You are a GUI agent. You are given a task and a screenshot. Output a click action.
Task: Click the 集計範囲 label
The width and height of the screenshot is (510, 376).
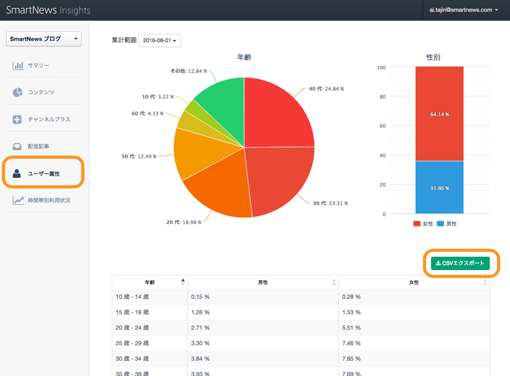click(x=124, y=40)
